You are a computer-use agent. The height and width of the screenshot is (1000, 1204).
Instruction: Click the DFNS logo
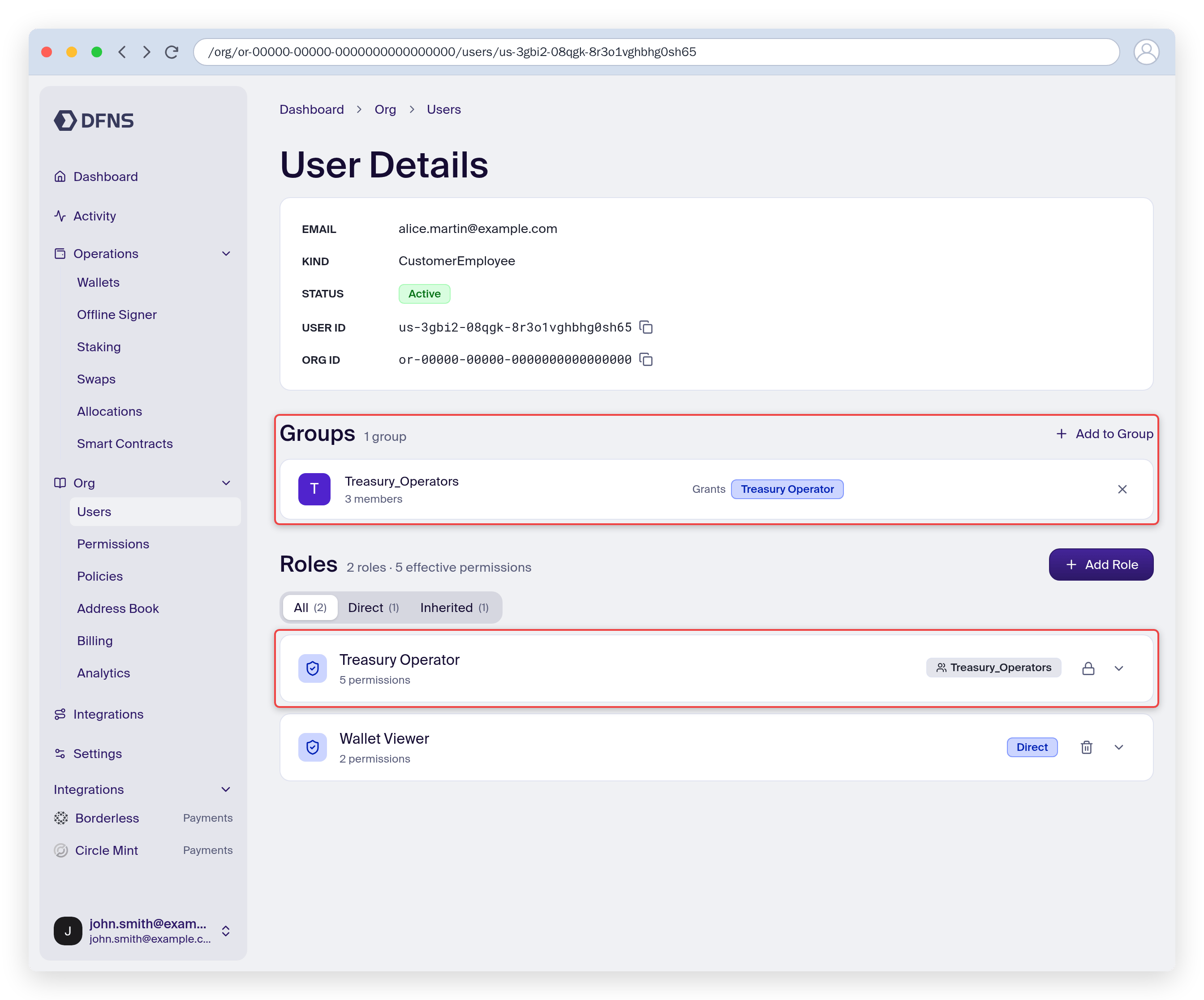point(94,121)
